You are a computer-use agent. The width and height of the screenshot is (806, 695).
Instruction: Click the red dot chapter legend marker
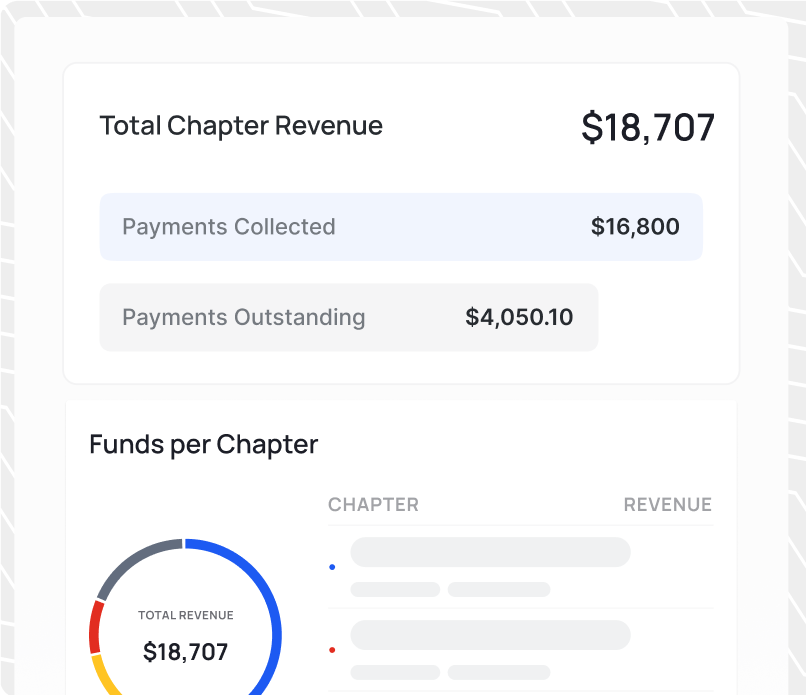click(x=332, y=650)
